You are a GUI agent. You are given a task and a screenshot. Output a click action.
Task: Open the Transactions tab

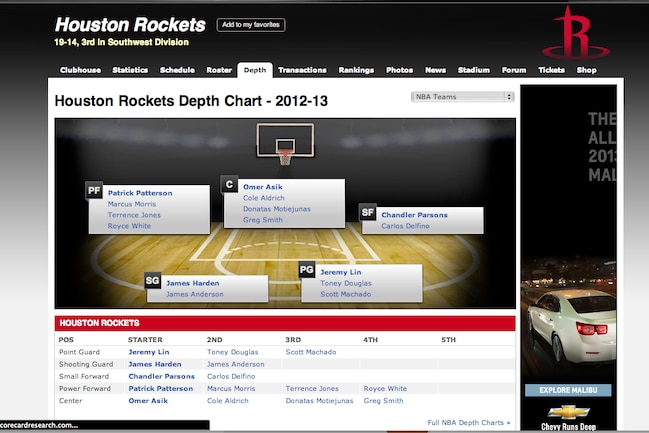(302, 70)
